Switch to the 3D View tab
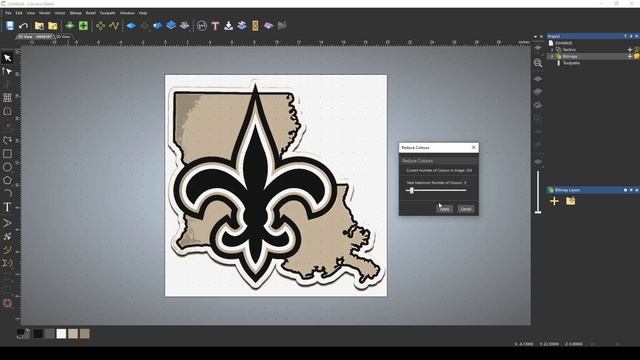 (63, 37)
